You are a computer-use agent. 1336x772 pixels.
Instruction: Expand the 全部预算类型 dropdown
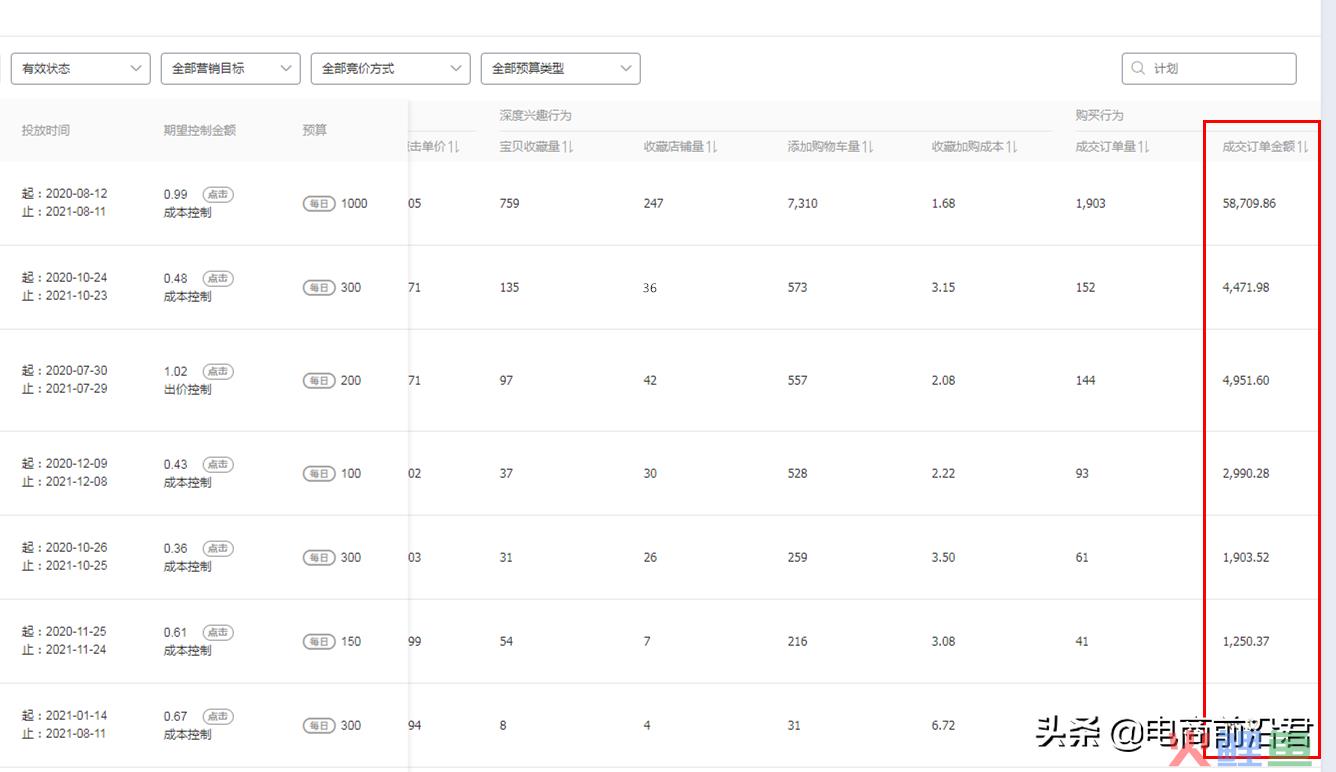[x=558, y=68]
